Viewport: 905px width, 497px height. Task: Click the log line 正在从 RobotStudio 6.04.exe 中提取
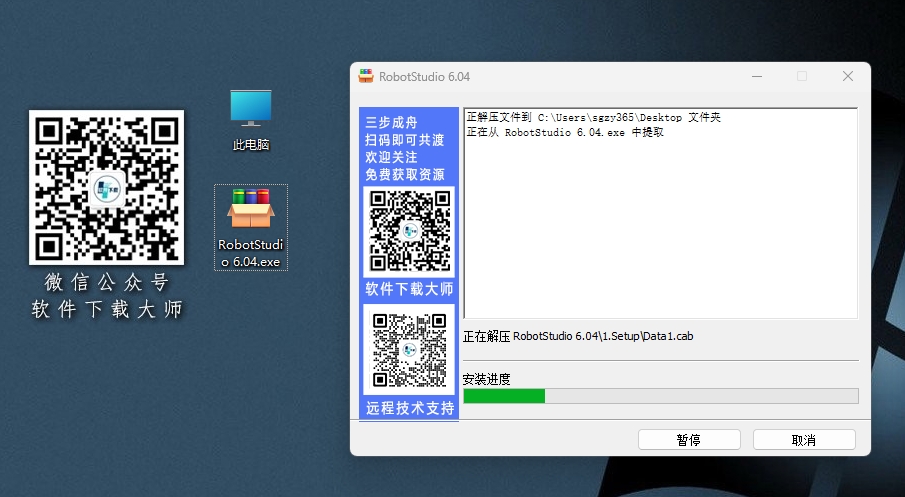566,132
